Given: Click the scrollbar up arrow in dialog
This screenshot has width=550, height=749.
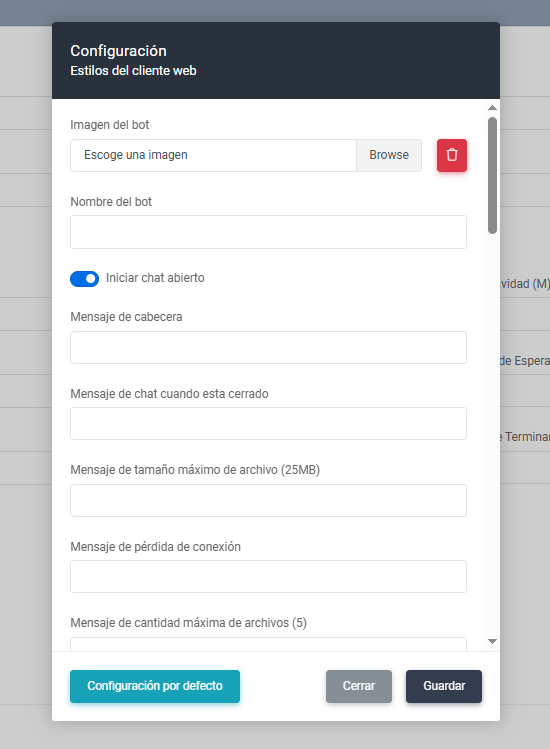Looking at the screenshot, I should 492,108.
